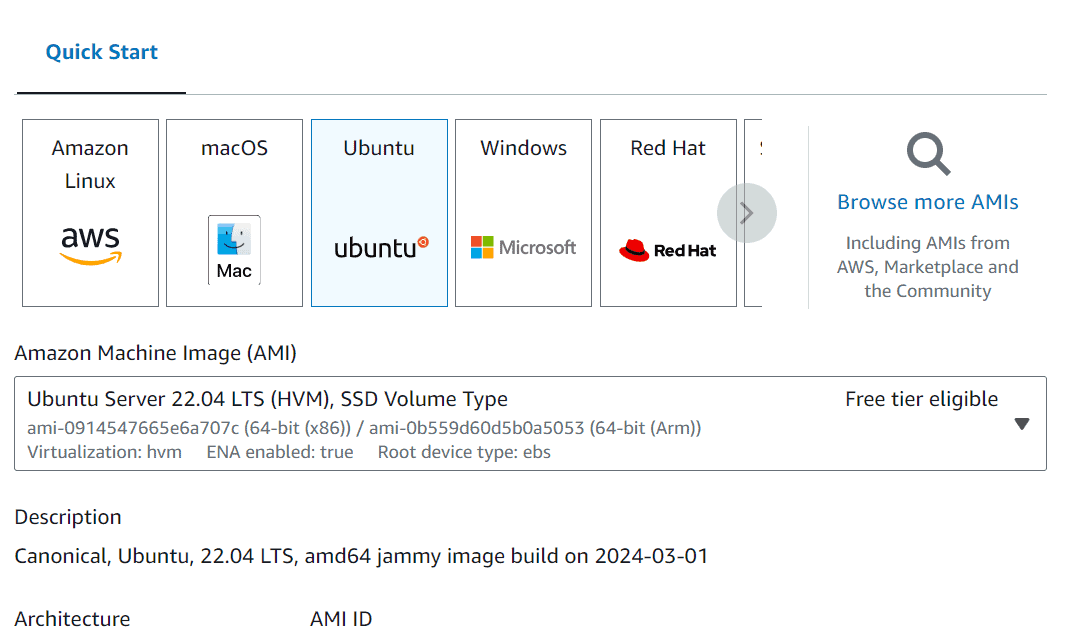Select the Windows tile label

pyautogui.click(x=523, y=148)
